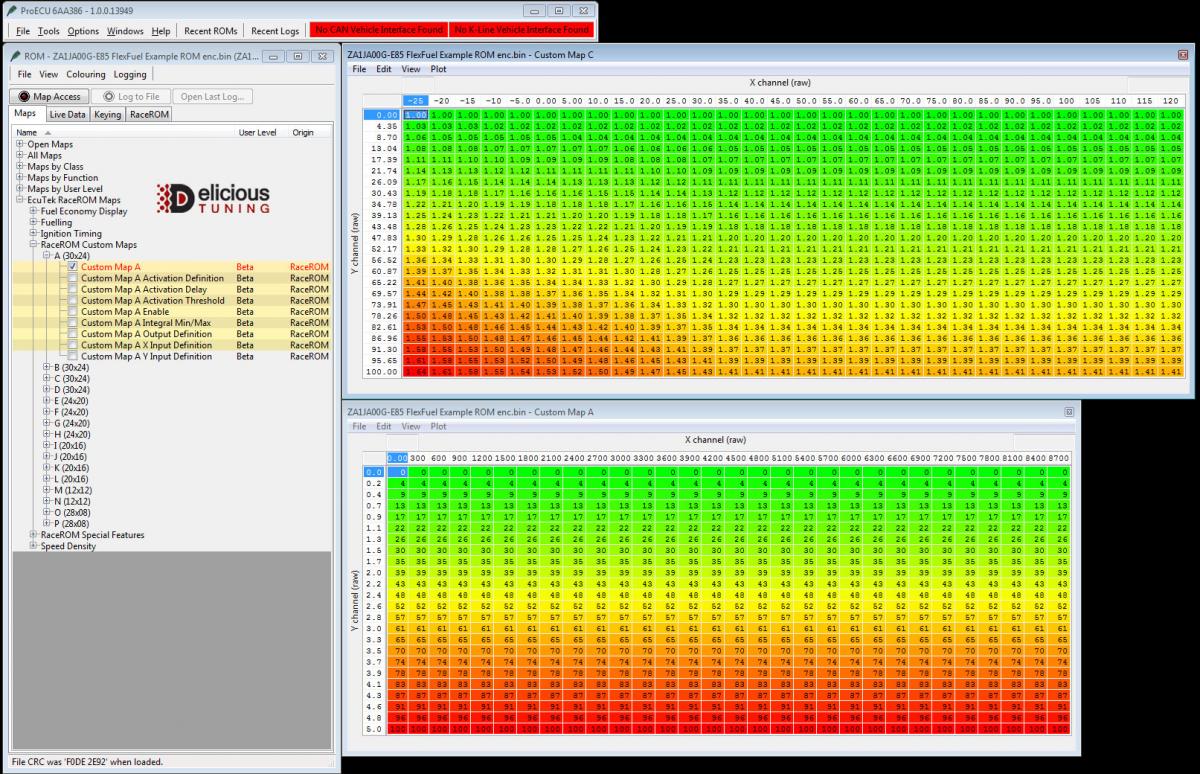Open the Plot menu in Custom Map C

point(438,70)
